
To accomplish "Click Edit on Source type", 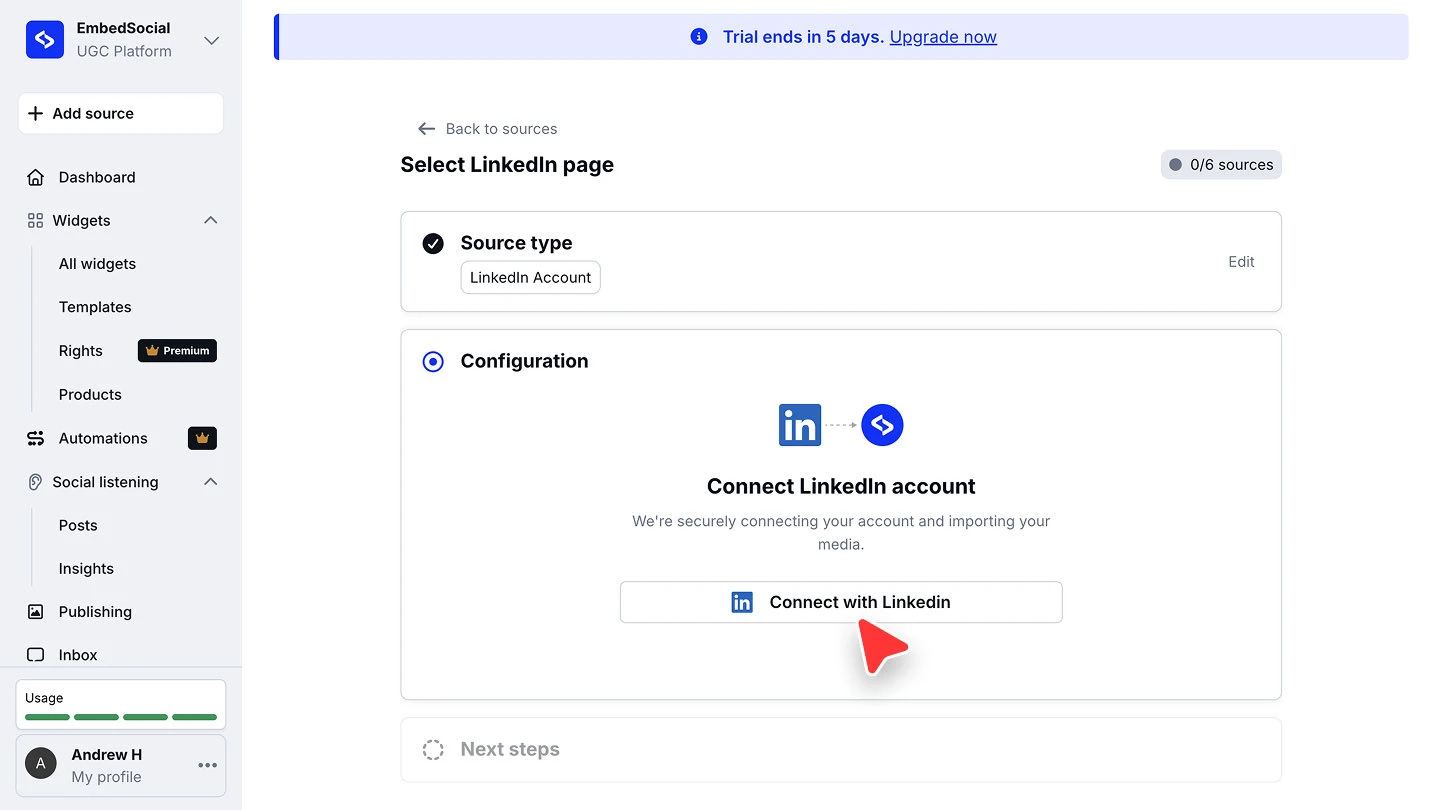I will (1241, 262).
